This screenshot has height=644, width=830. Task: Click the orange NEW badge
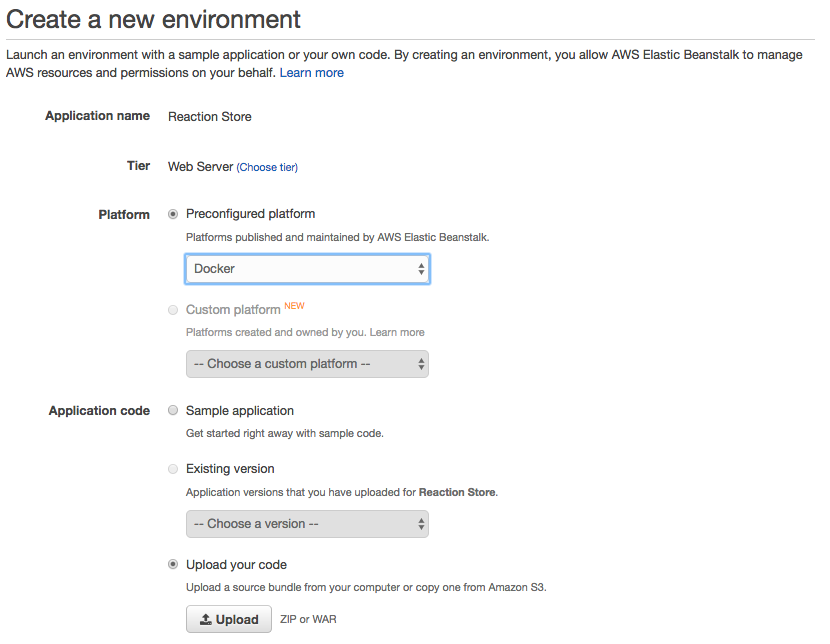pos(294,306)
